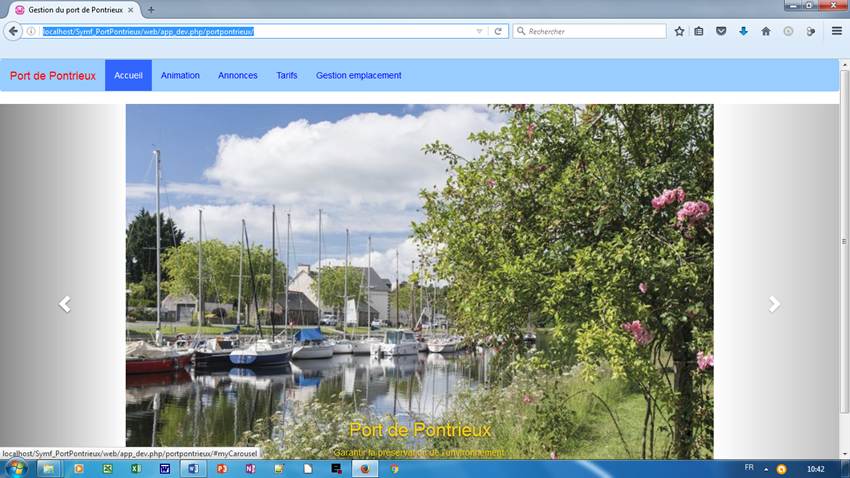The height and width of the screenshot is (478, 850).
Task: Click the Port de Pontrieux brand link
Action: [53, 76]
